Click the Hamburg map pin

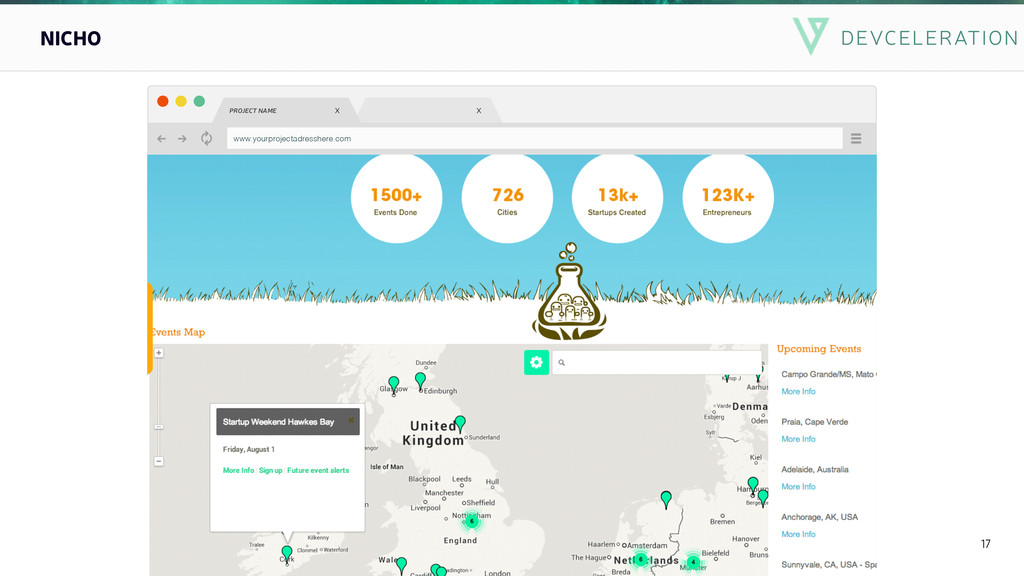coord(753,485)
